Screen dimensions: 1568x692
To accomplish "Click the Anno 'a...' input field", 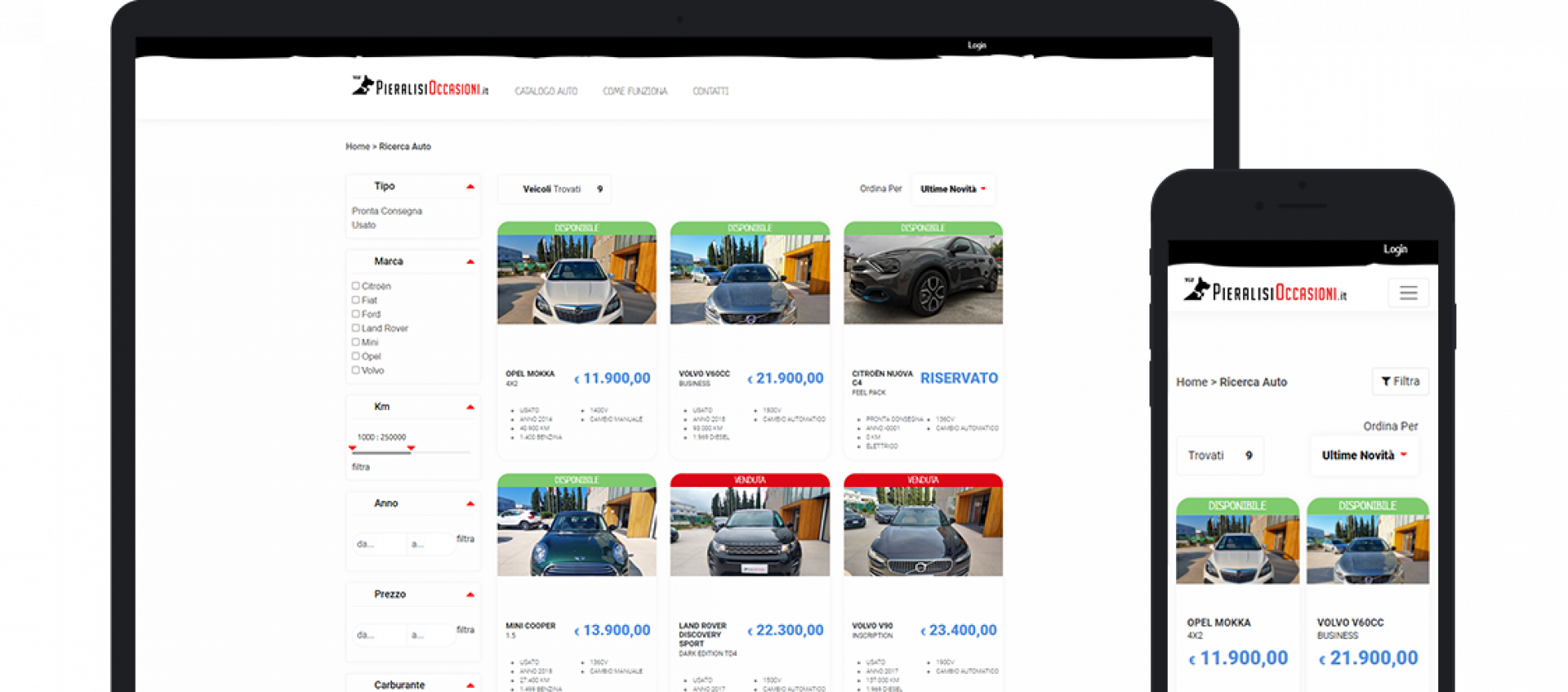I will [430, 544].
